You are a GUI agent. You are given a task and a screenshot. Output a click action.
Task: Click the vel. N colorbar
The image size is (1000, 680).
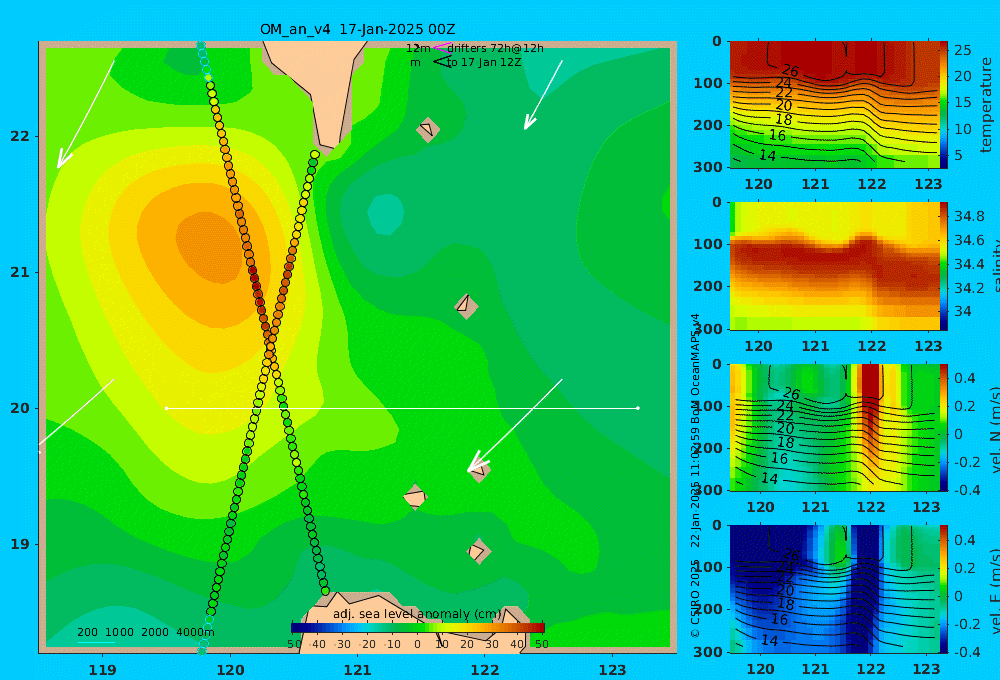(944, 427)
